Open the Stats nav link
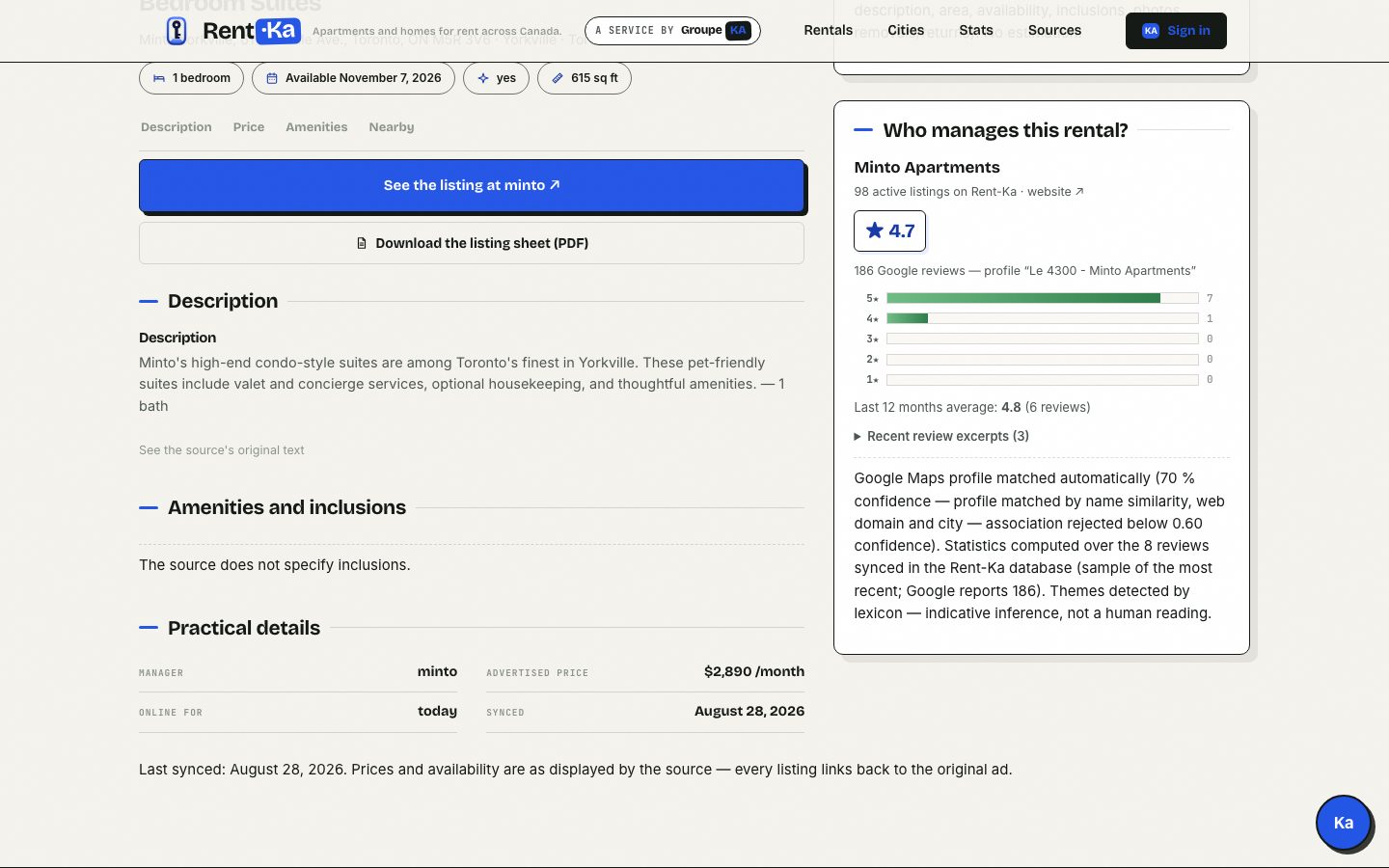 tap(976, 30)
